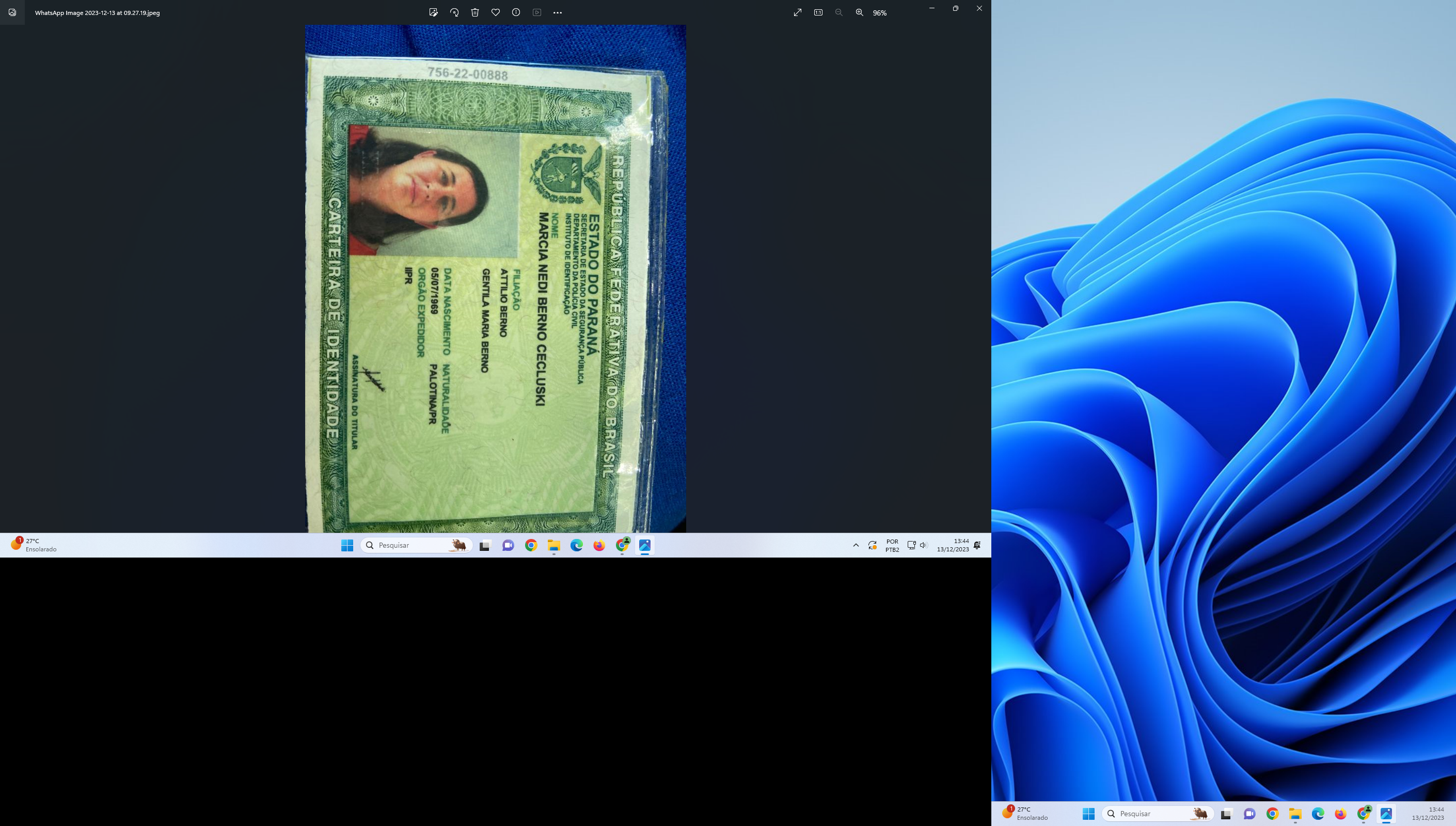Open the three-dots See more menu
Image resolution: width=1456 pixels, height=826 pixels.
pyautogui.click(x=557, y=12)
